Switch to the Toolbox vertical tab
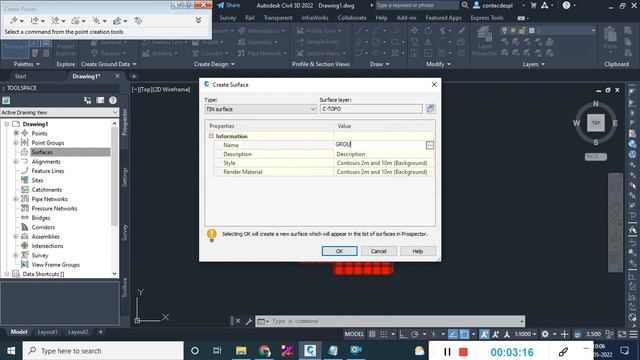The height and width of the screenshot is (360, 640). click(x=125, y=287)
